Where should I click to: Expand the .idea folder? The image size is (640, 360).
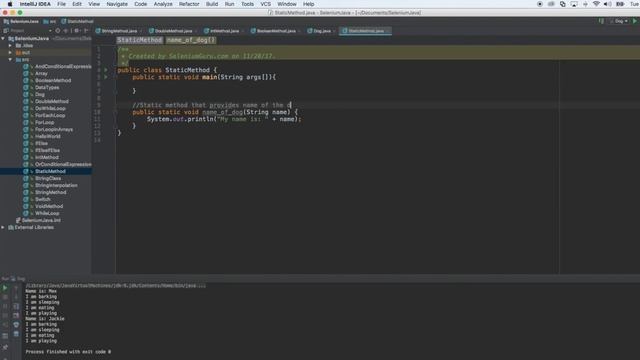pos(10,45)
